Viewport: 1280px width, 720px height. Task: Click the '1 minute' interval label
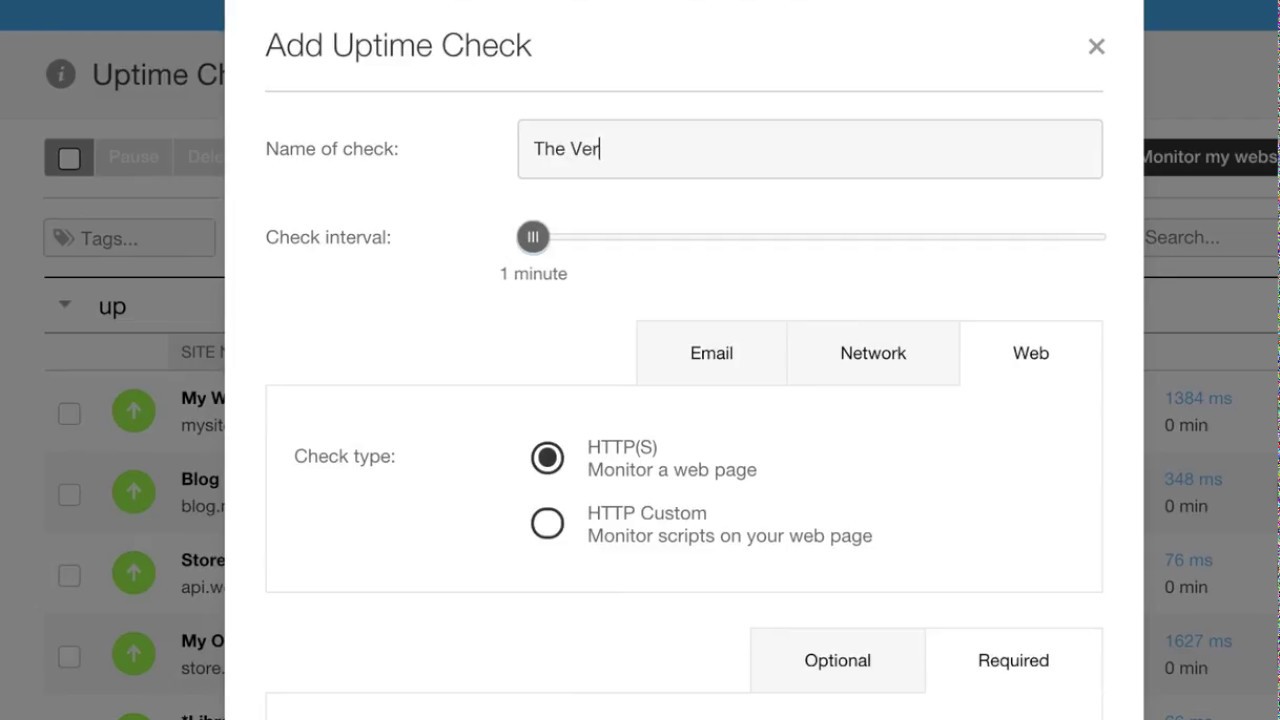(x=533, y=273)
